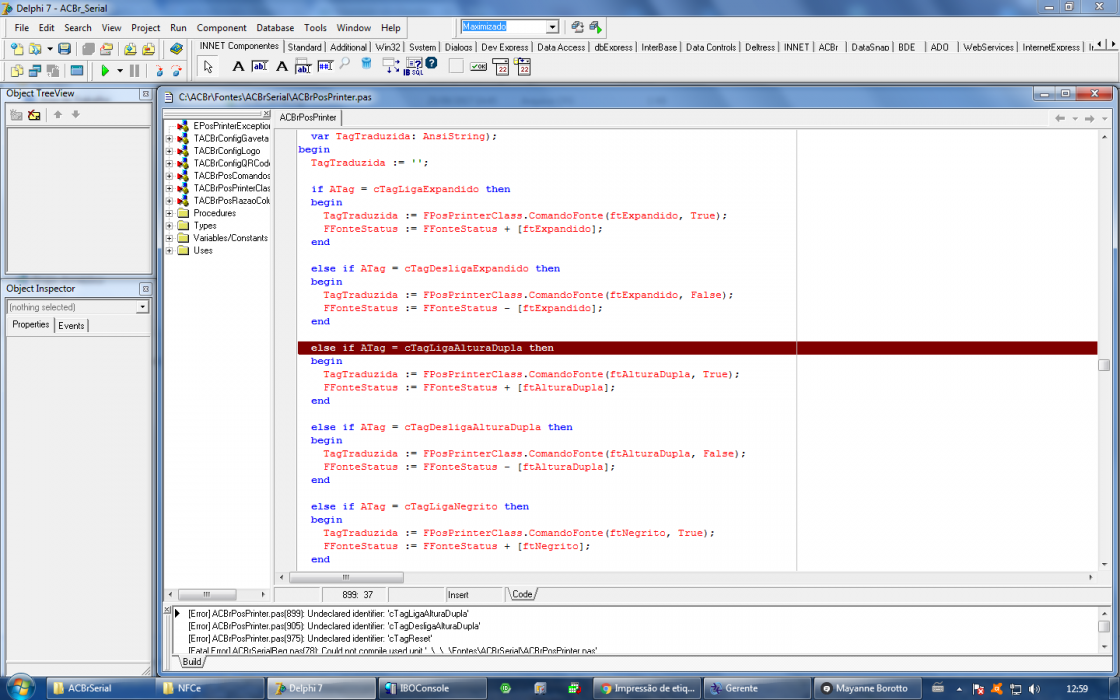Switch to Data Access palette tab
The width and height of the screenshot is (1120, 700).
tap(561, 47)
